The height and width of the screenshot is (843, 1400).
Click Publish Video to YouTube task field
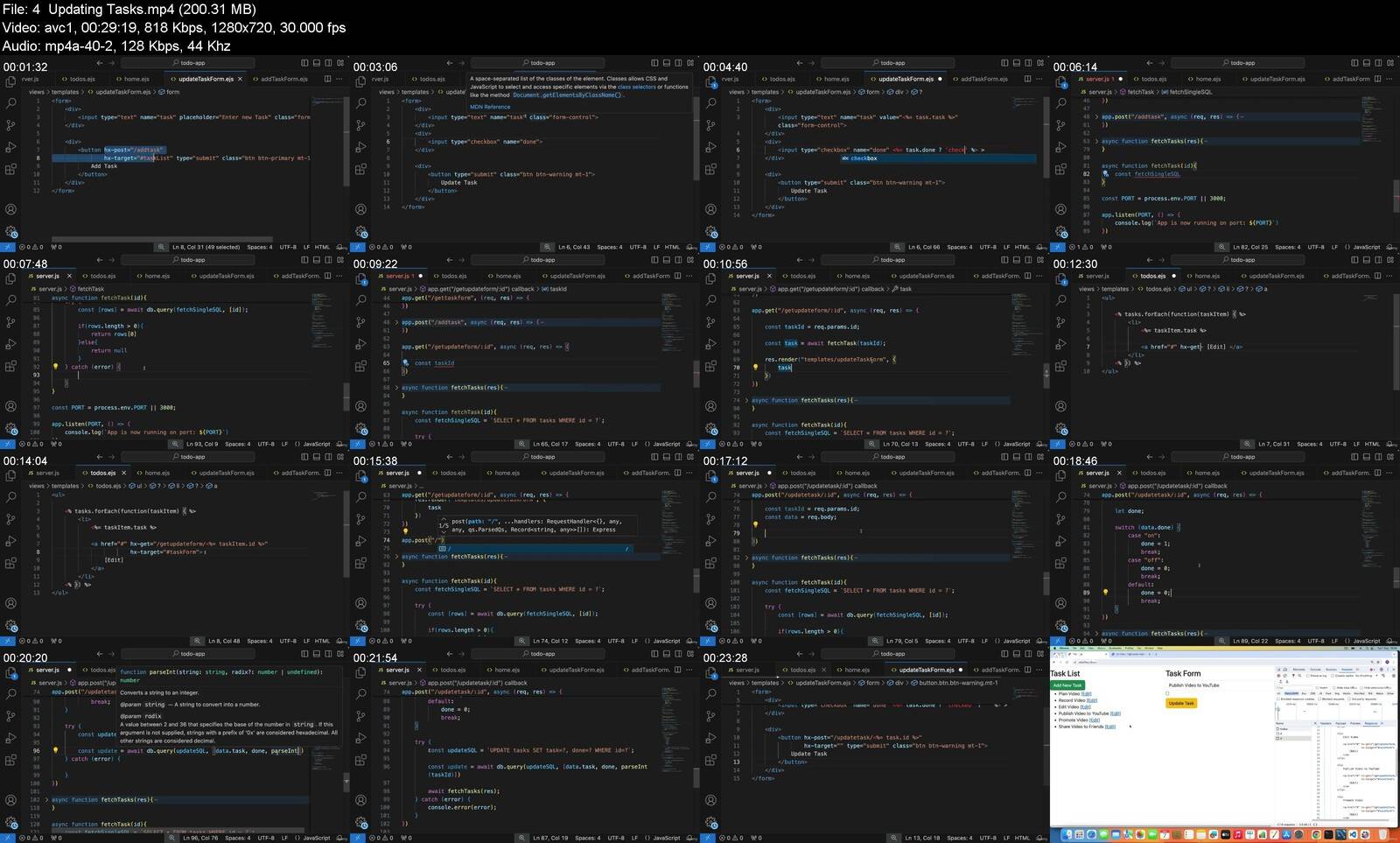[x=1218, y=685]
